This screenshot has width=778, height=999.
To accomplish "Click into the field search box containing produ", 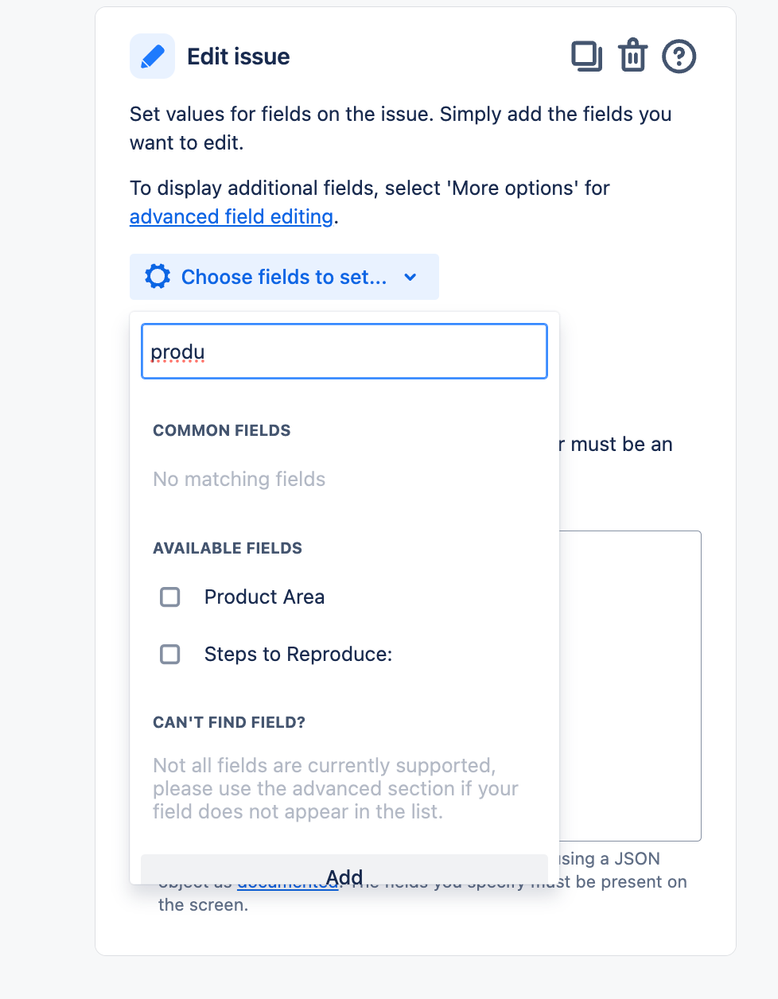I will point(344,351).
